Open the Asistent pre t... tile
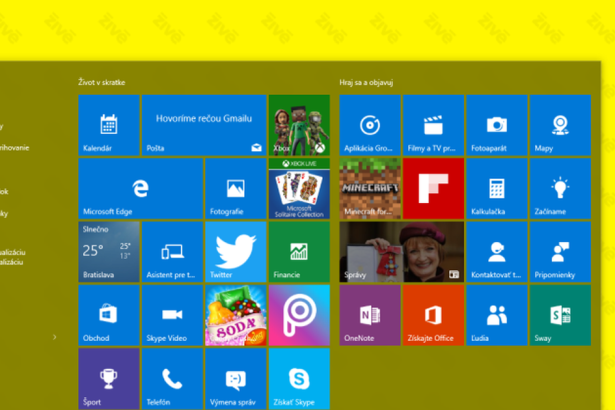 coord(172,252)
